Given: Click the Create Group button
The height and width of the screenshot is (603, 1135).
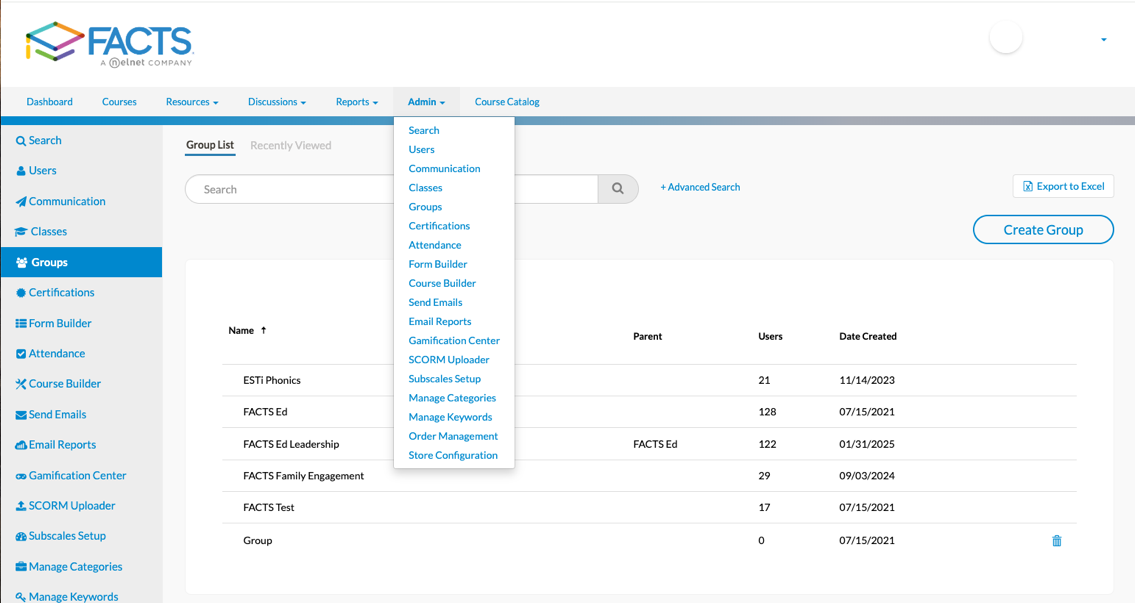Looking at the screenshot, I should tap(1043, 230).
